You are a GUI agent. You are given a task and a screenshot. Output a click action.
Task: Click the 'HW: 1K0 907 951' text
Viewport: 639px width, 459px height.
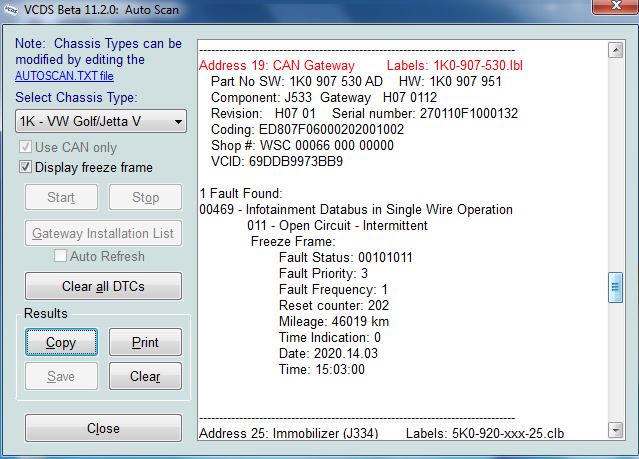tap(450, 82)
